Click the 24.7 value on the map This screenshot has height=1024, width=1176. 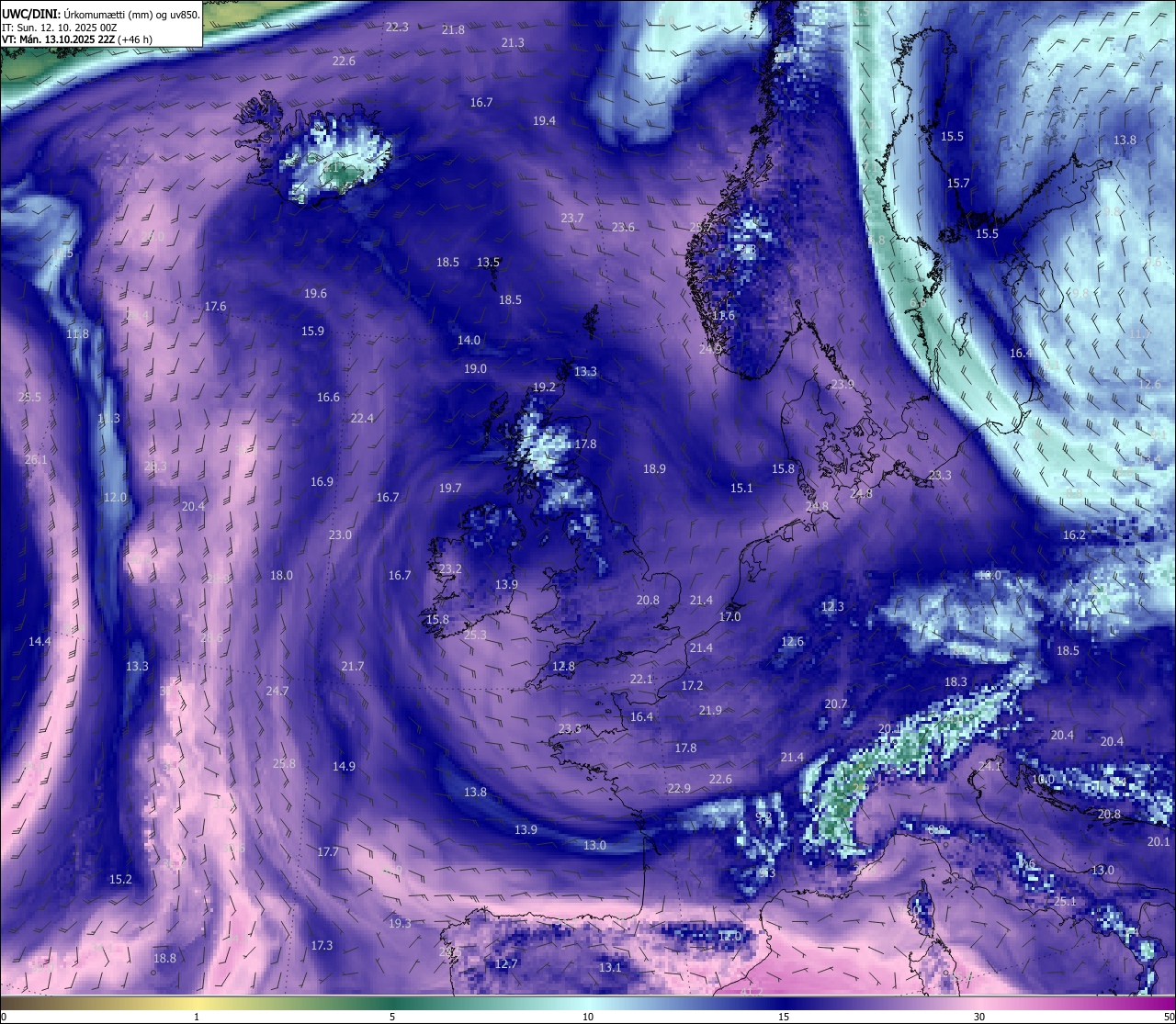point(277,692)
